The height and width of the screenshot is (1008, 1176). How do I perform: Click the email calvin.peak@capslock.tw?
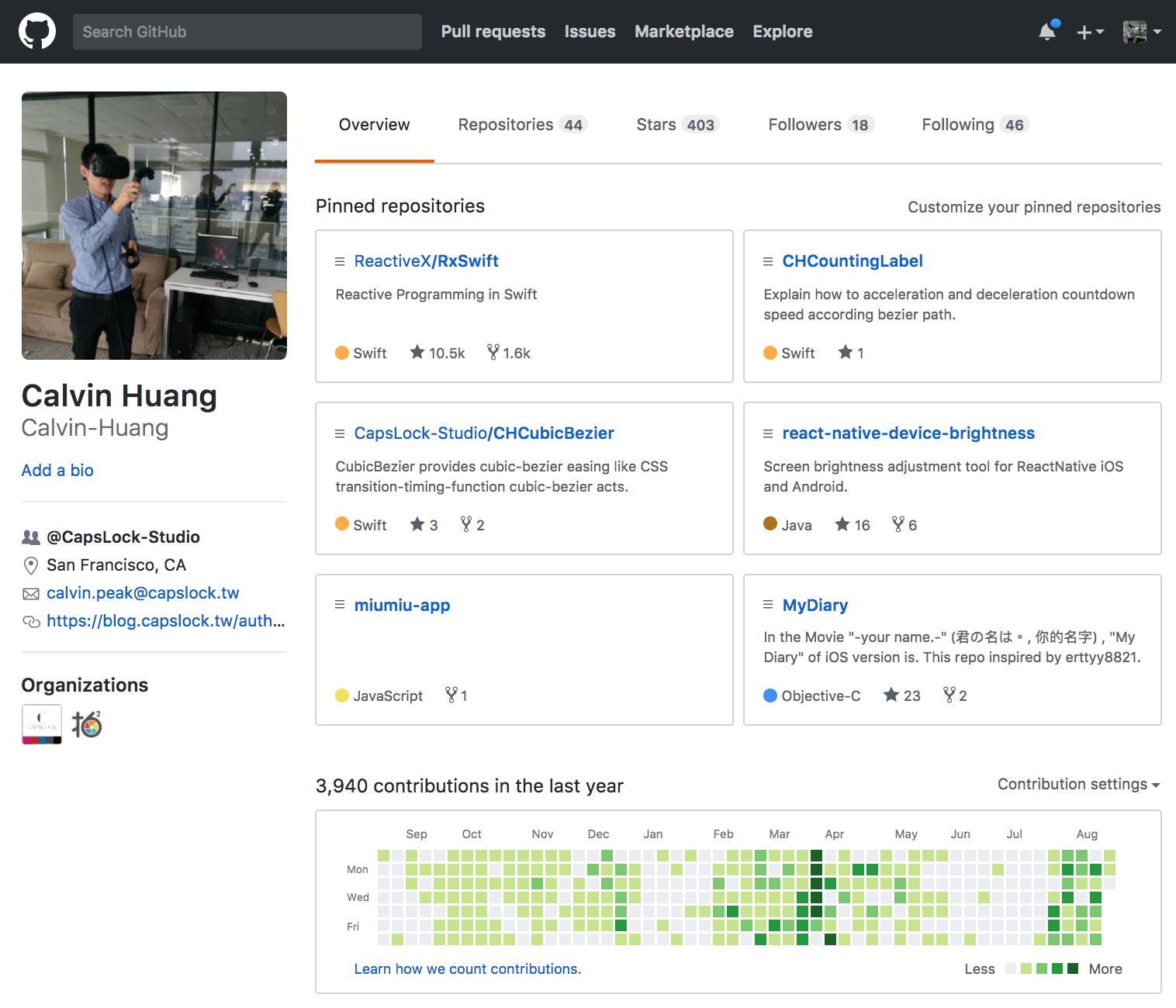tap(143, 593)
